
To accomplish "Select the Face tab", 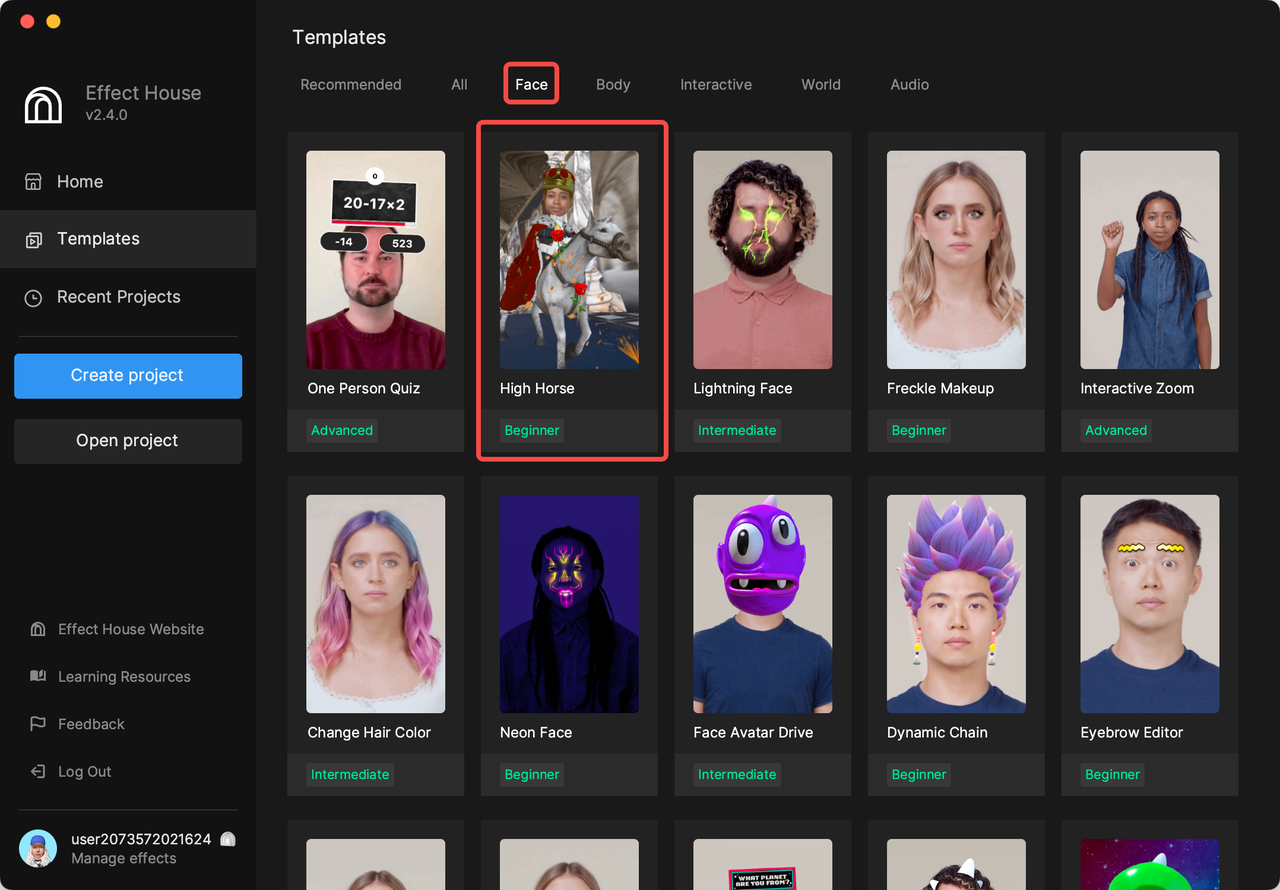I will click(531, 85).
